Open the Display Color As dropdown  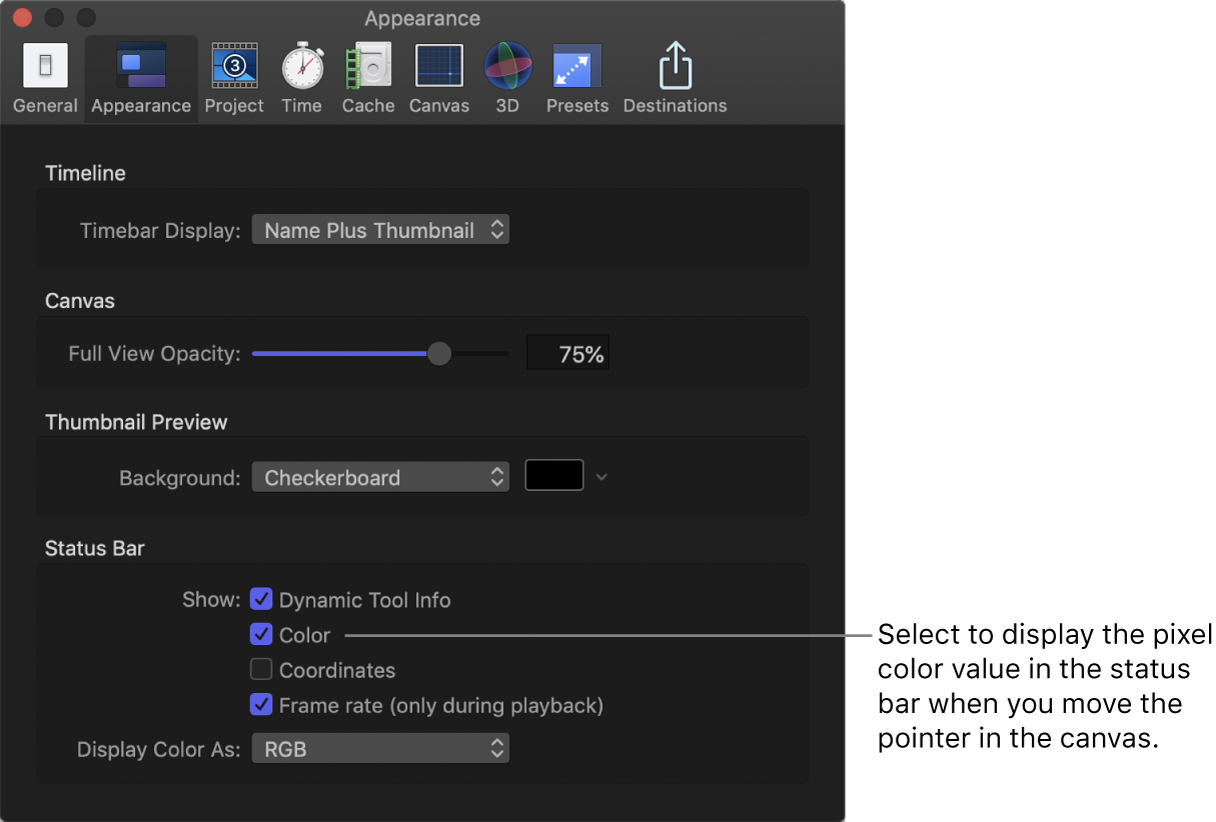coord(380,748)
